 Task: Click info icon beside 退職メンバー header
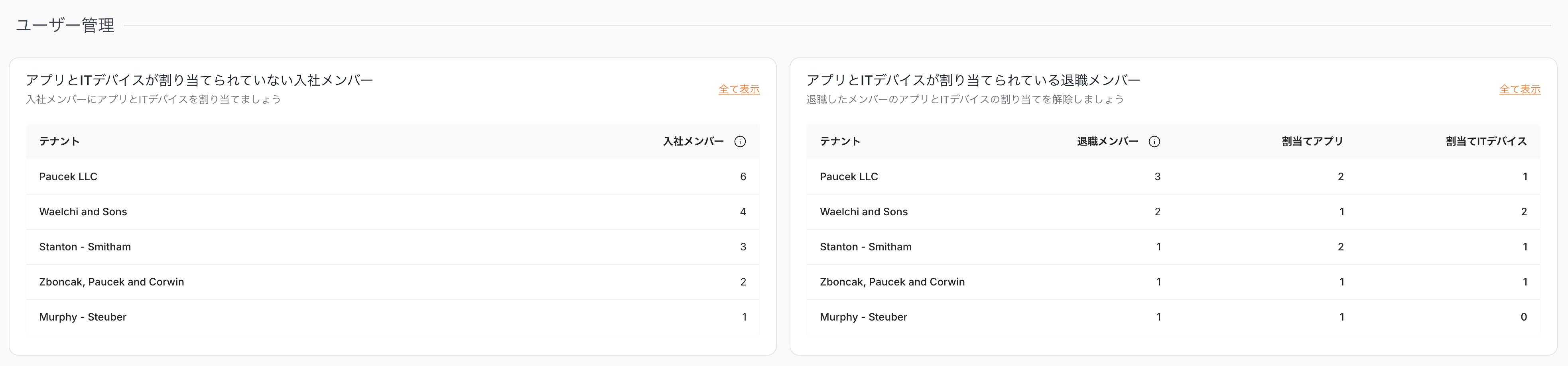tap(1154, 142)
